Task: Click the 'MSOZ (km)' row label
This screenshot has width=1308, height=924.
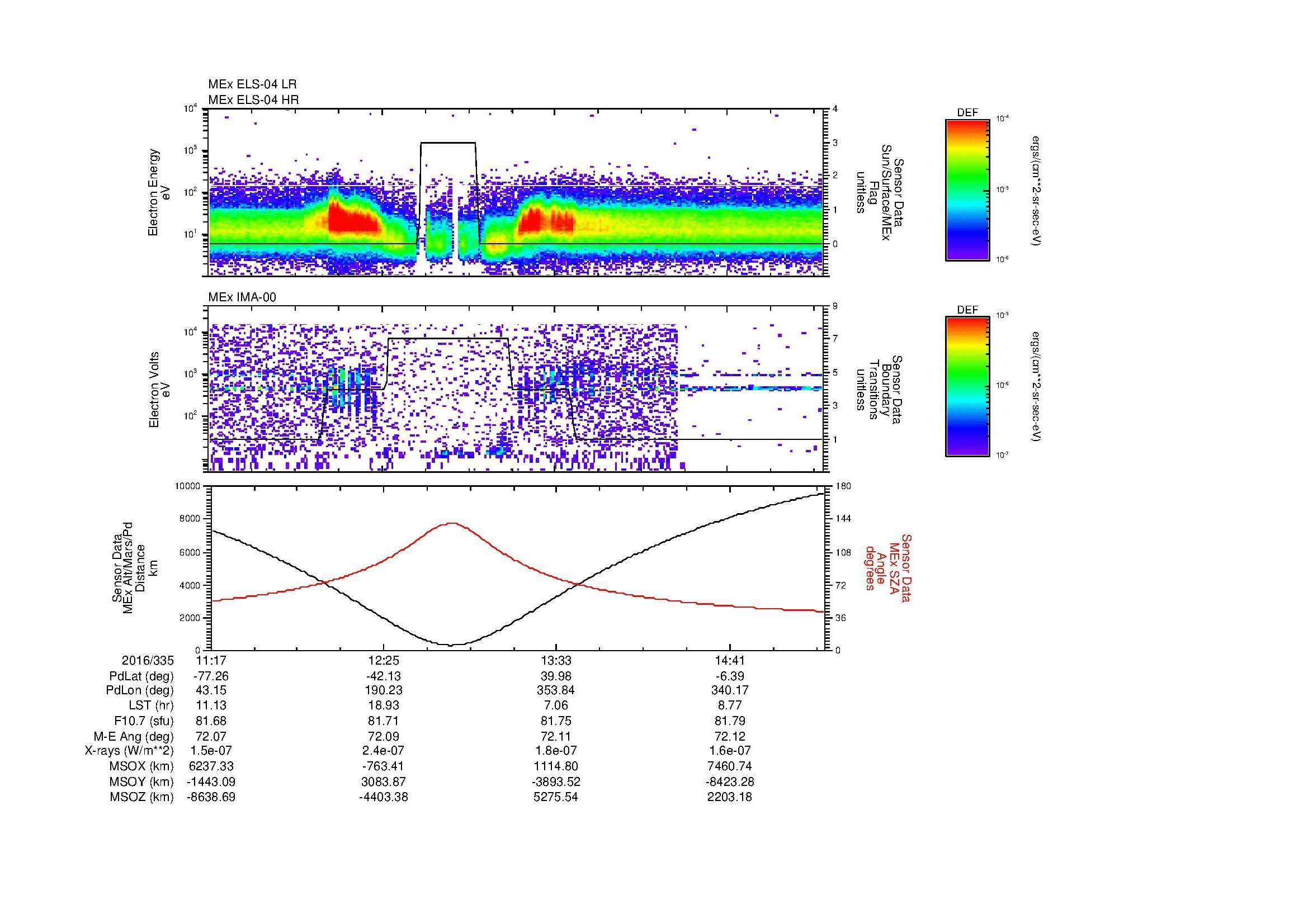Action: tap(142, 797)
